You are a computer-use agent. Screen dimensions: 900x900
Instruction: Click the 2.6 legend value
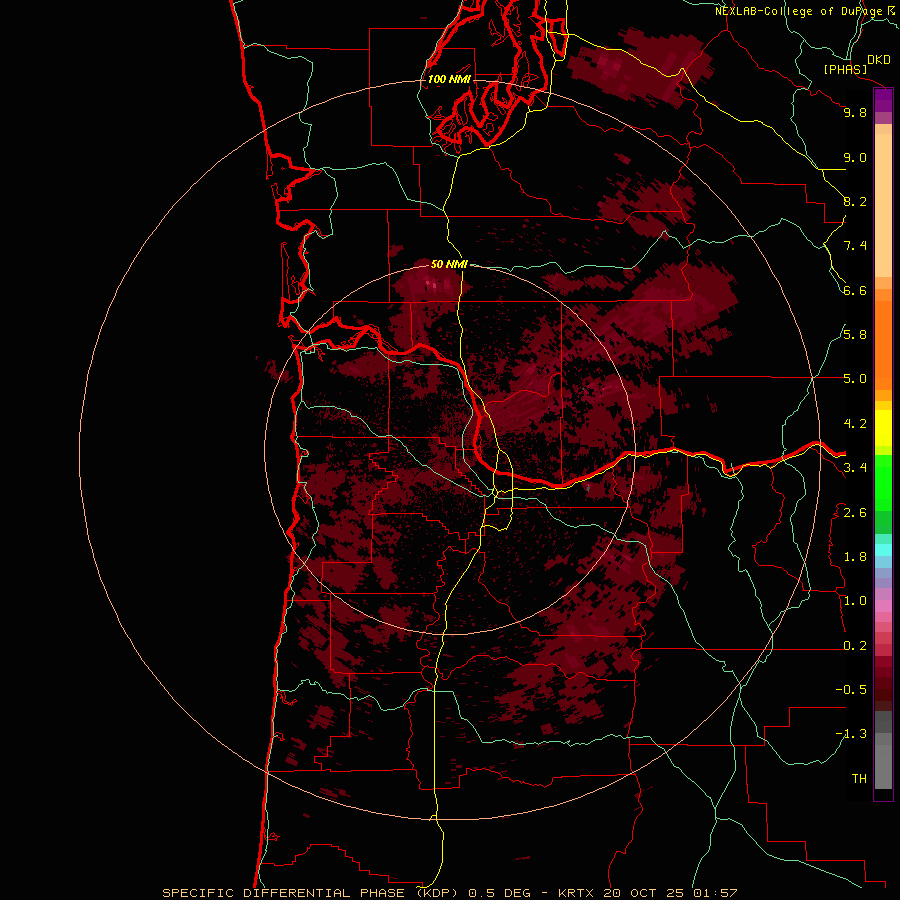855,513
